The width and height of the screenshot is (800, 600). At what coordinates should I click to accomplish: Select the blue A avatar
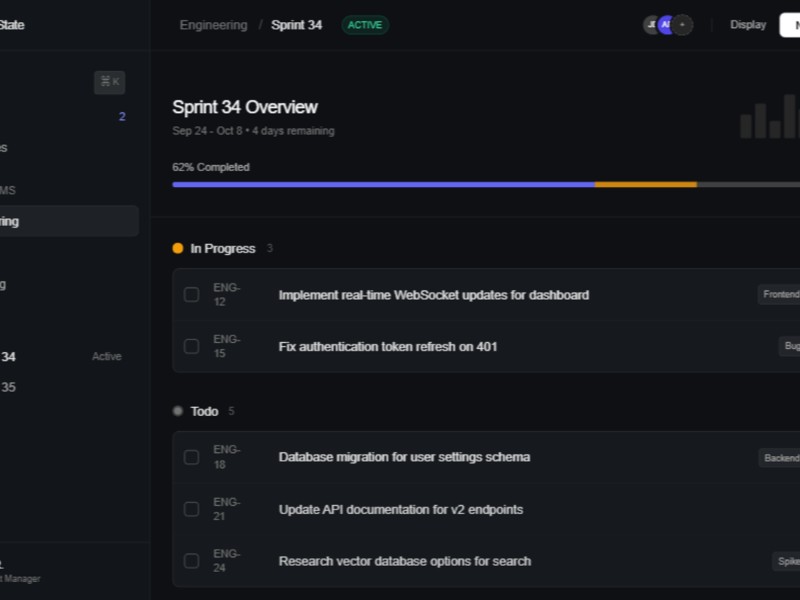pyautogui.click(x=668, y=25)
